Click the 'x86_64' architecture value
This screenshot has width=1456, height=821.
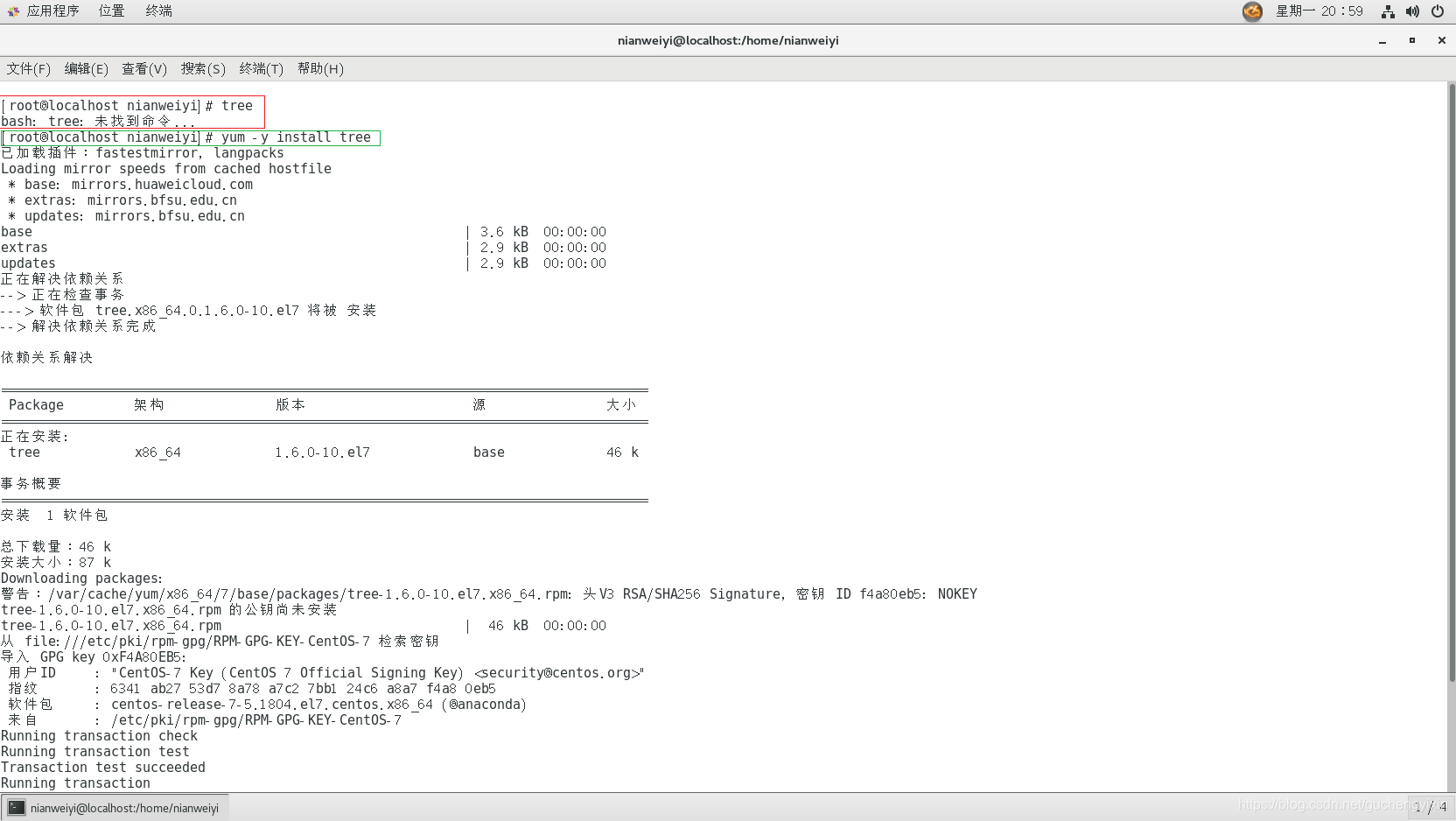tap(157, 453)
